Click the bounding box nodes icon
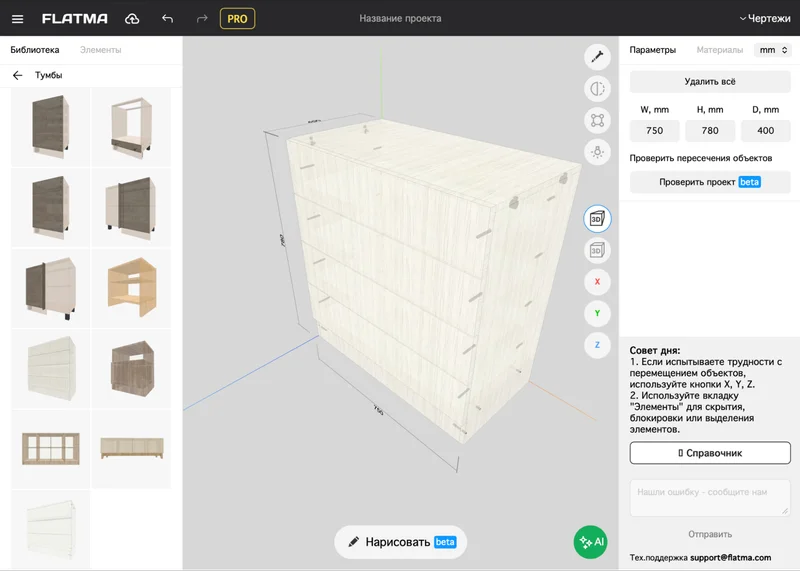Viewport: 800px width, 571px height. pos(597,120)
